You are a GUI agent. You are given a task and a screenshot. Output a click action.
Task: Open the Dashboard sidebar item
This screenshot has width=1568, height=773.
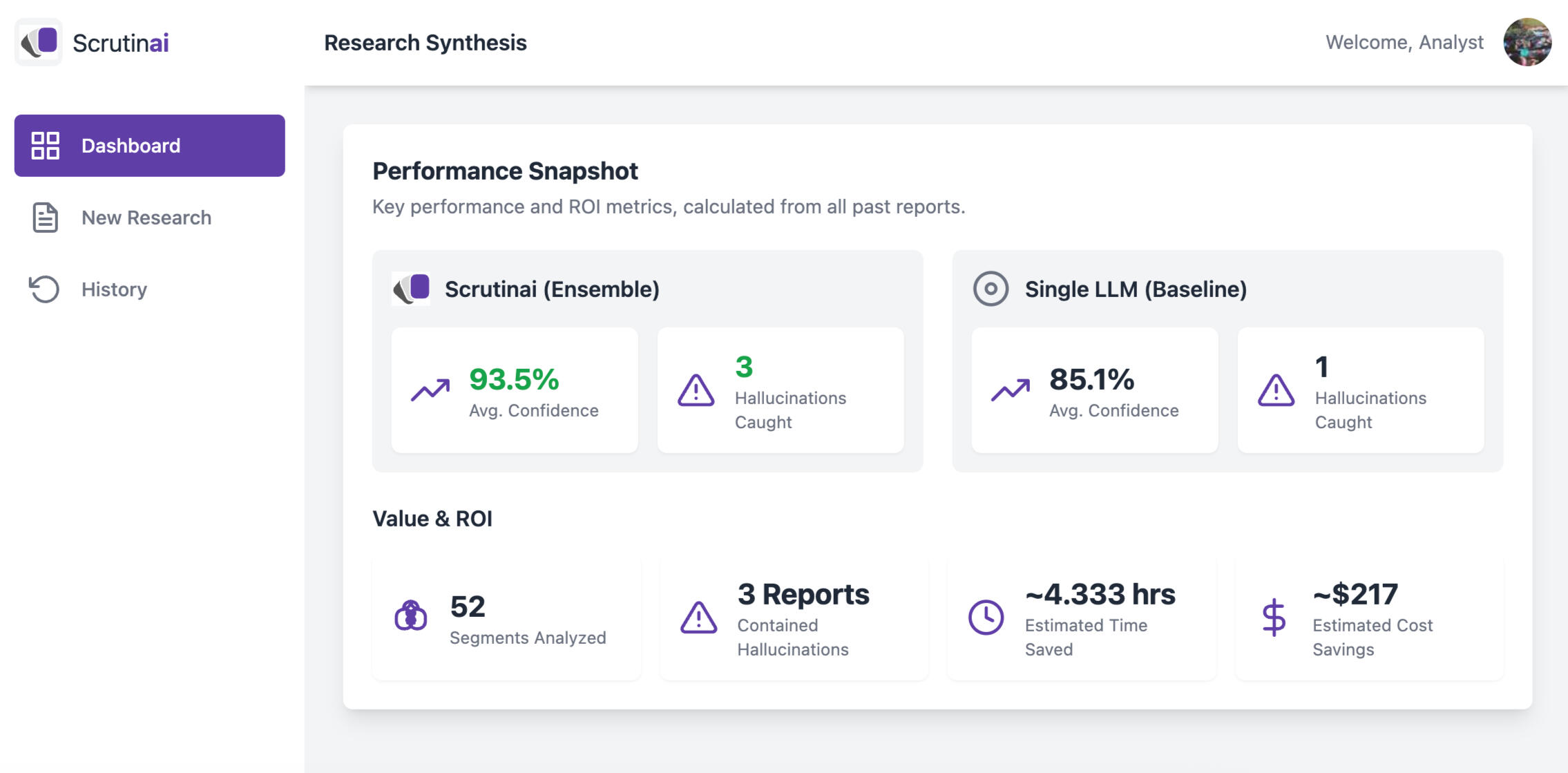[149, 146]
